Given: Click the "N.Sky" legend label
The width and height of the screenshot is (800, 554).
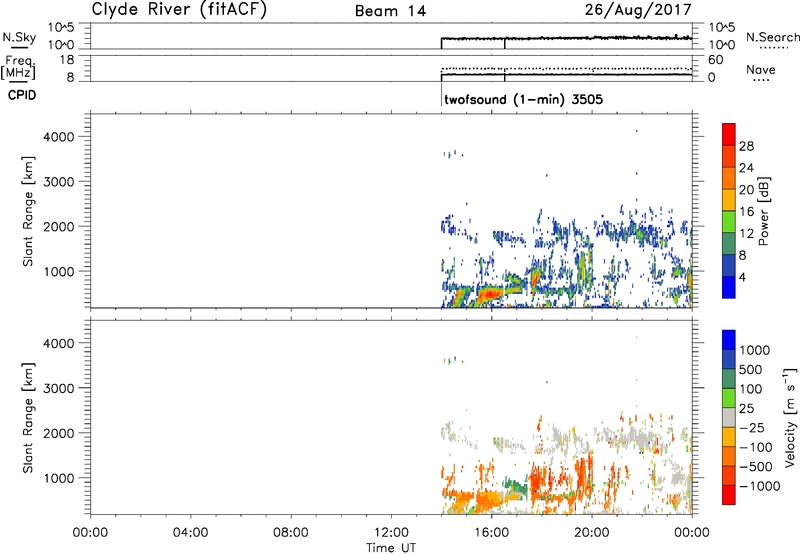Looking at the screenshot, I should pyautogui.click(x=19, y=37).
